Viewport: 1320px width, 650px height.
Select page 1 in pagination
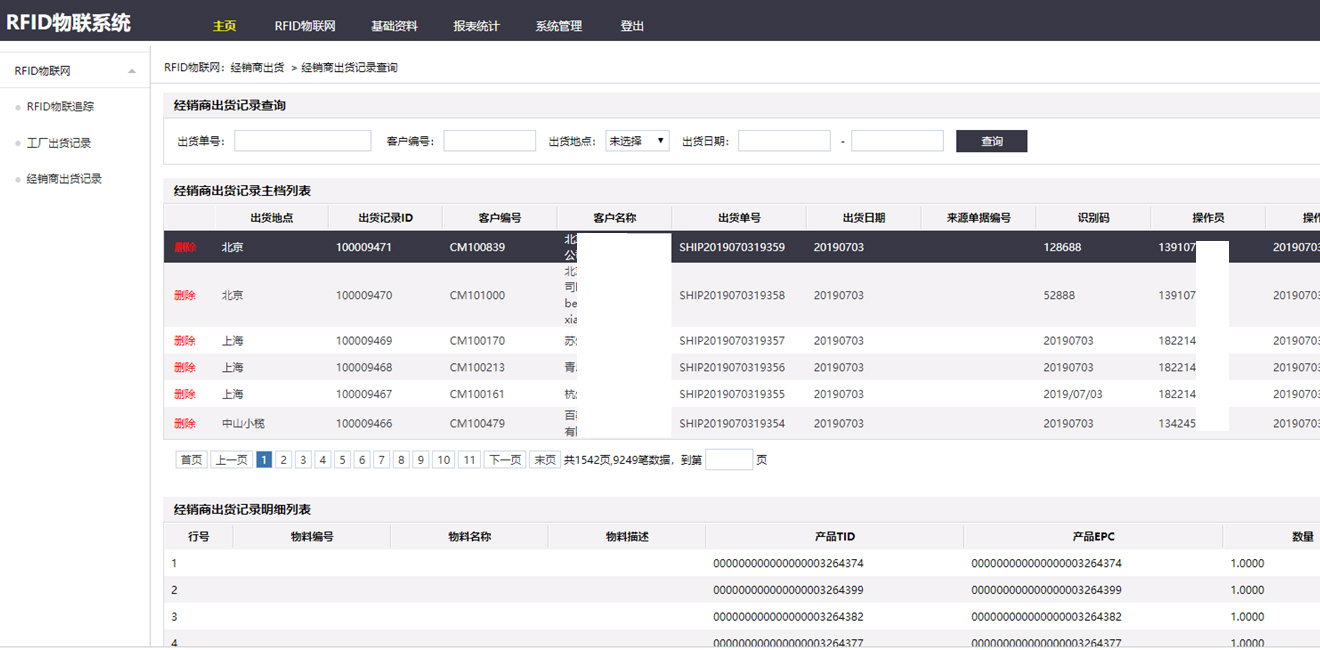pos(264,460)
